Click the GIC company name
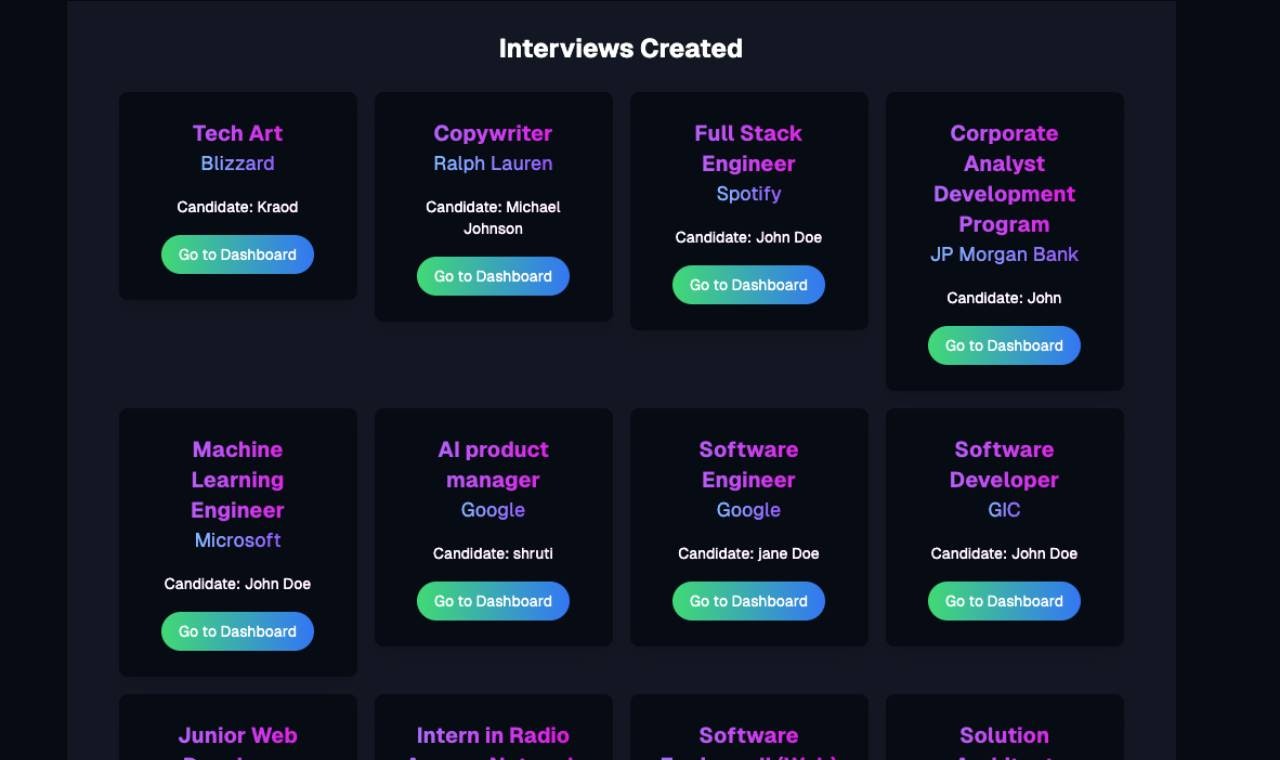 coord(1004,510)
